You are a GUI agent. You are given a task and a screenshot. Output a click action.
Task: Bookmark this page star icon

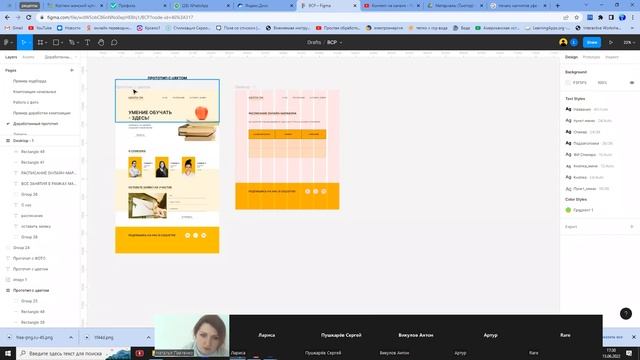tap(576, 18)
